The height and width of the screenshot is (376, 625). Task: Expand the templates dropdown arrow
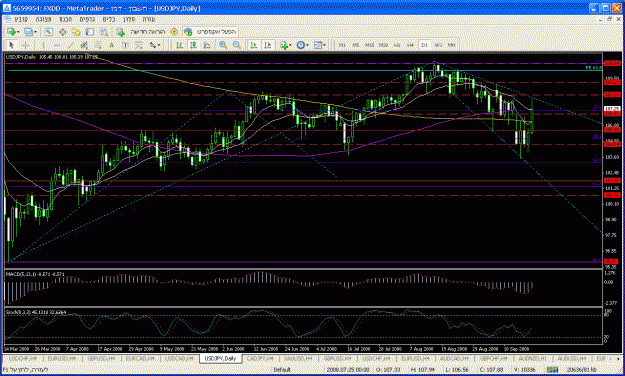click(x=324, y=45)
